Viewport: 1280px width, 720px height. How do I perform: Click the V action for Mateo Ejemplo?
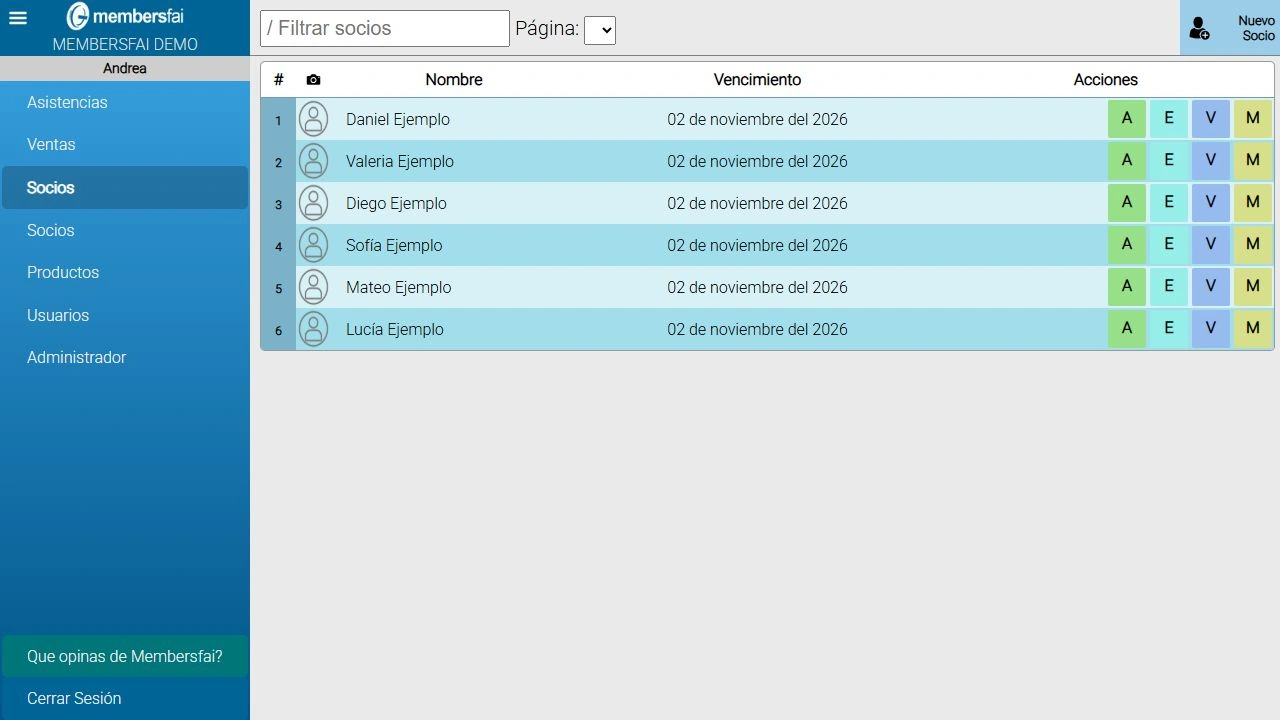coord(1211,287)
